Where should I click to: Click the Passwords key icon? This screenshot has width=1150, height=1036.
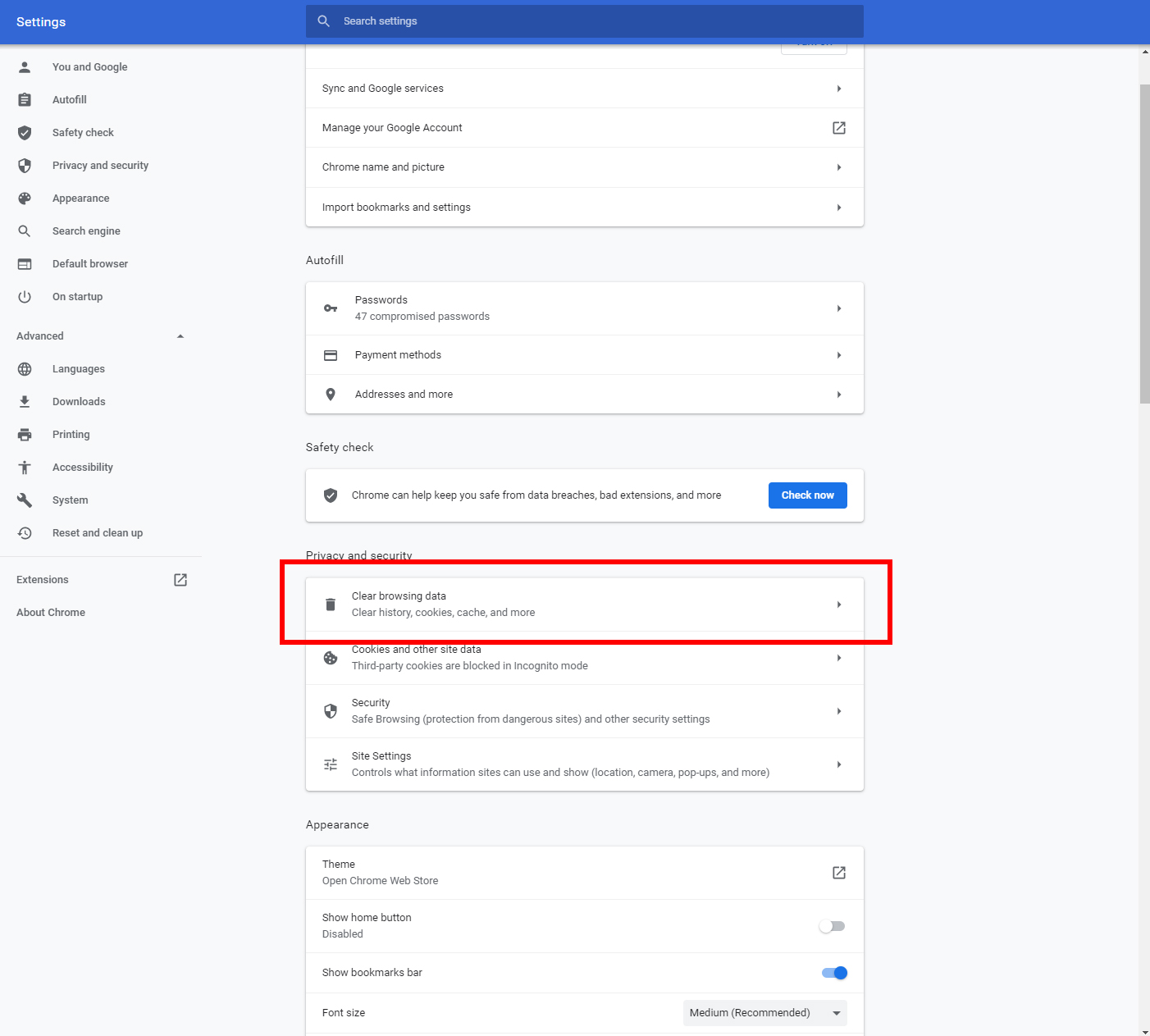point(331,308)
